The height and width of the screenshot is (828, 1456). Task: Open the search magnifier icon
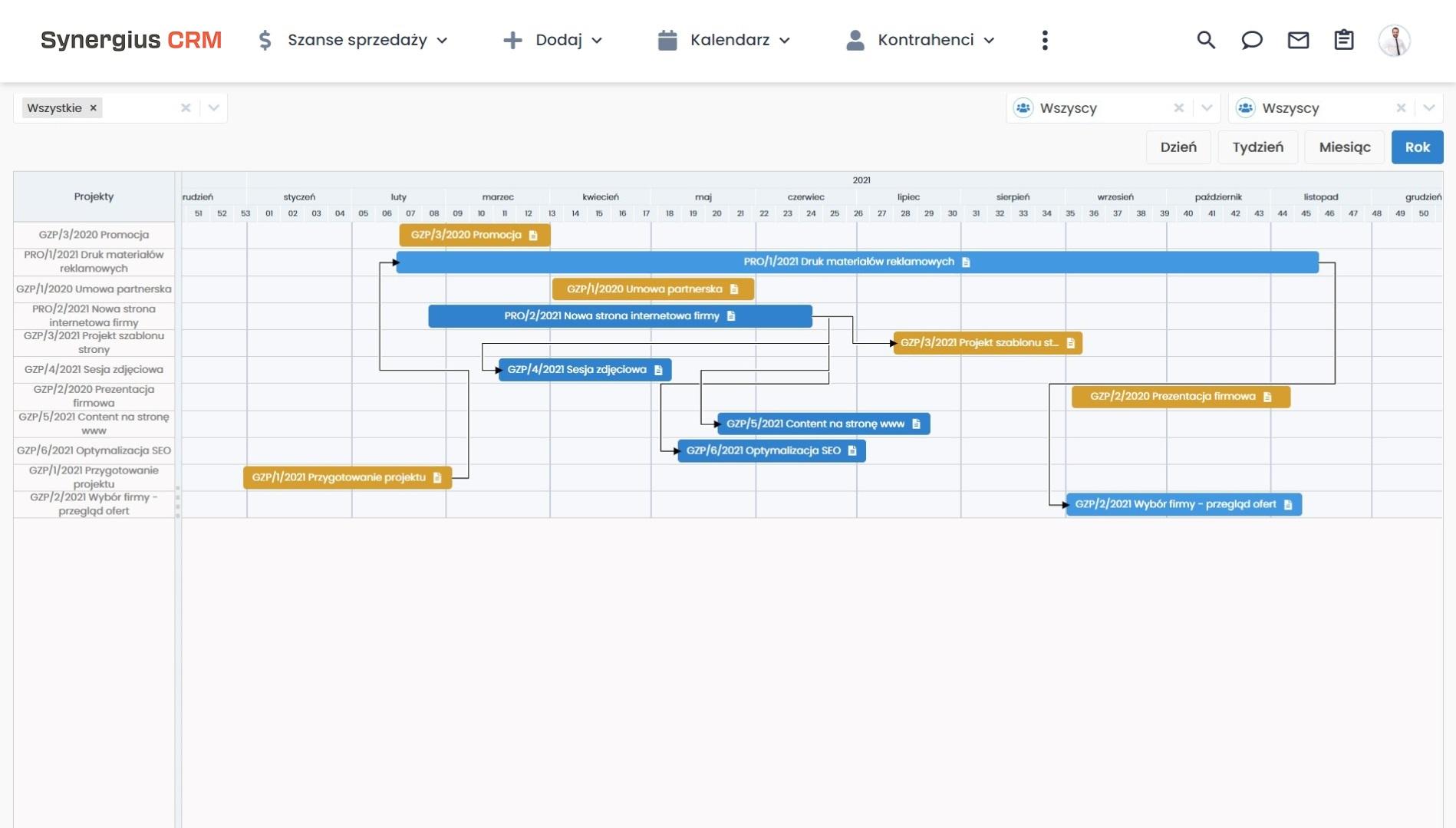[x=1204, y=39]
